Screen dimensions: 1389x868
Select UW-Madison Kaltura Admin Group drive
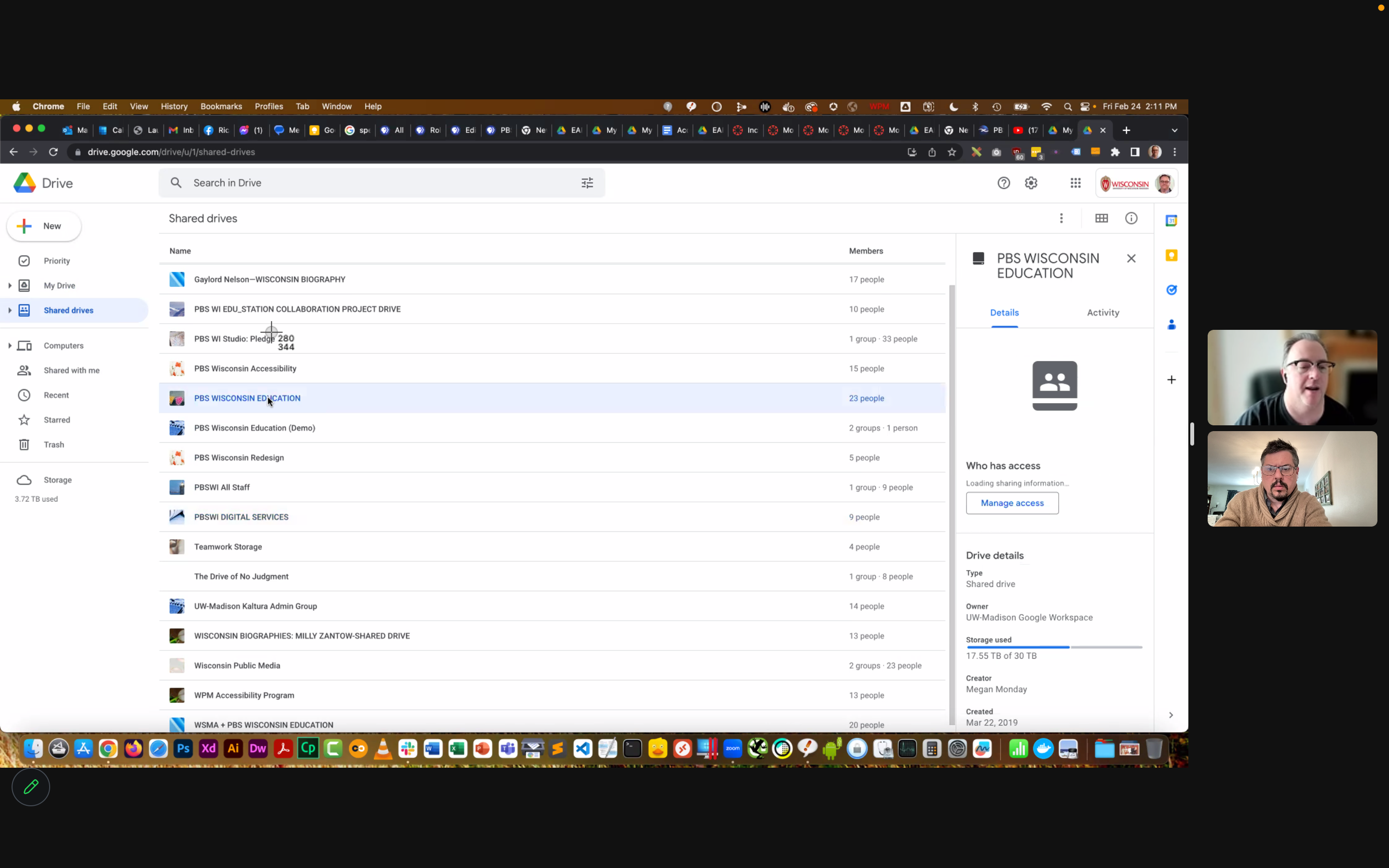[x=552, y=606]
